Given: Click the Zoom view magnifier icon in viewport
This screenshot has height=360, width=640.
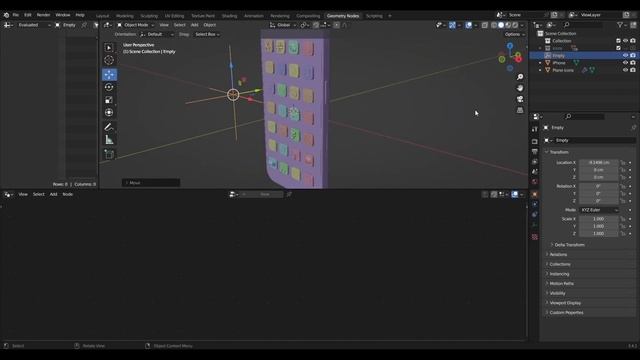Looking at the screenshot, I should coord(520,77).
